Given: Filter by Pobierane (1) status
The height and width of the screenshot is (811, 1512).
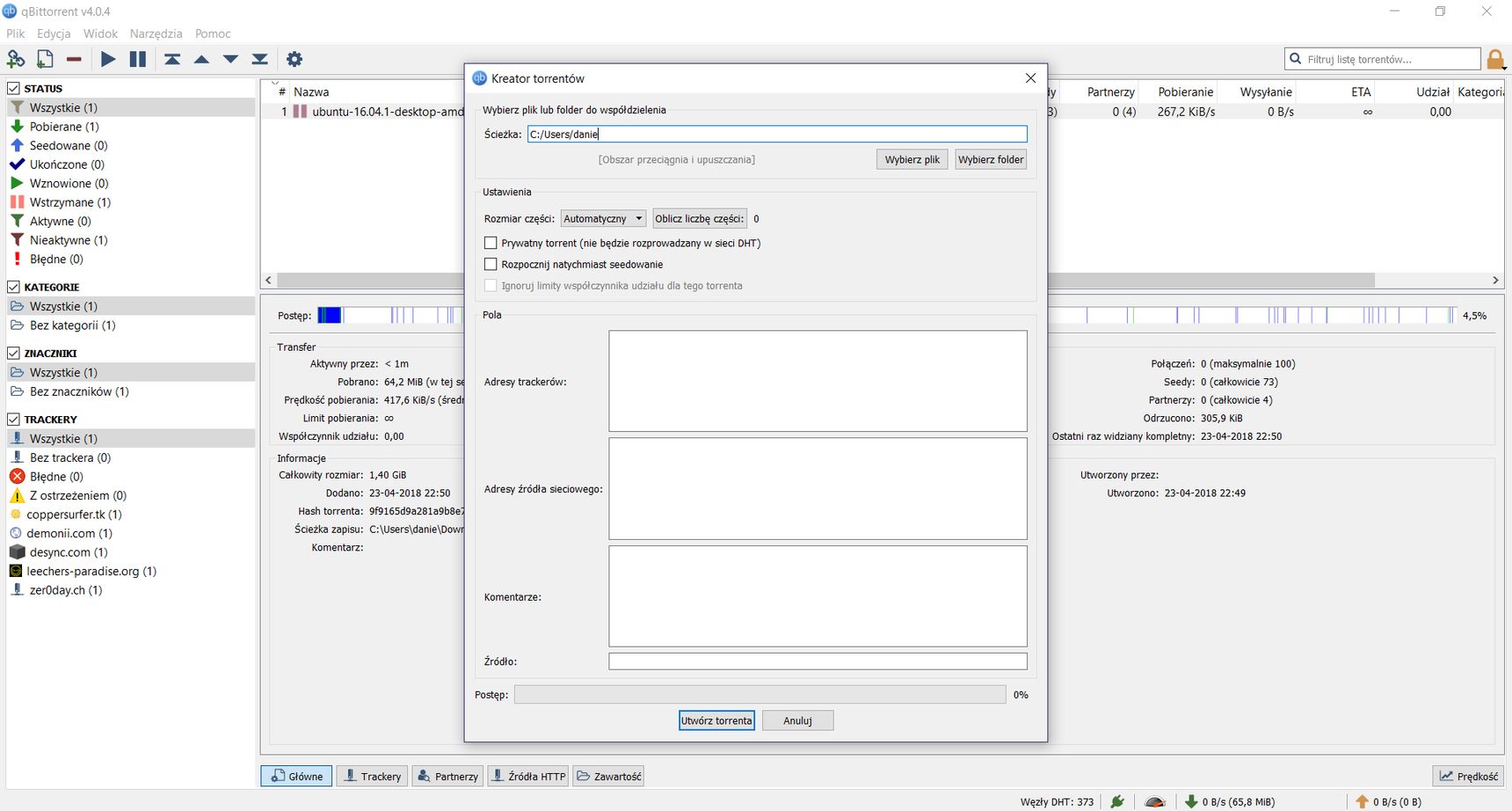Looking at the screenshot, I should pos(131,127).
